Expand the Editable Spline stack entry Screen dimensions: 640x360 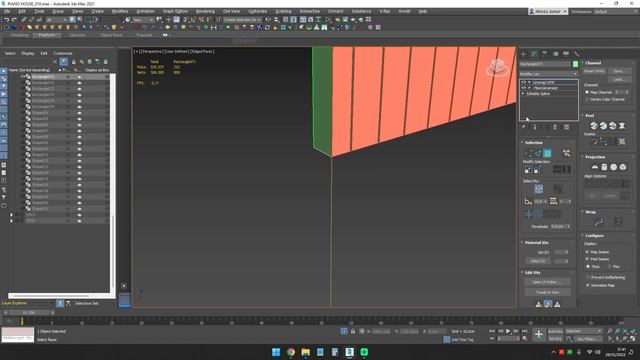coord(523,93)
